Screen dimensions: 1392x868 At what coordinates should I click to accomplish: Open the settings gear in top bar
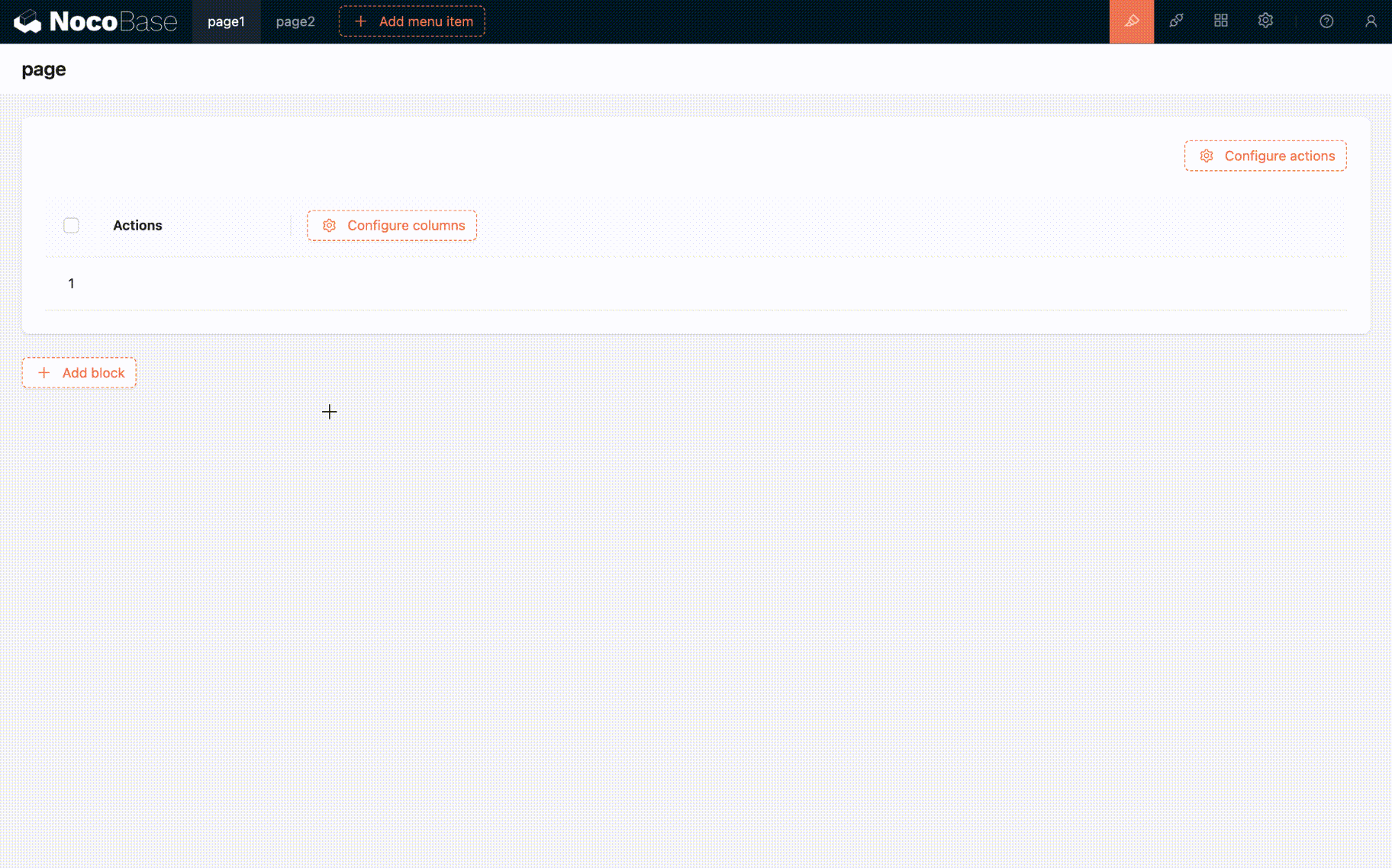click(x=1265, y=21)
